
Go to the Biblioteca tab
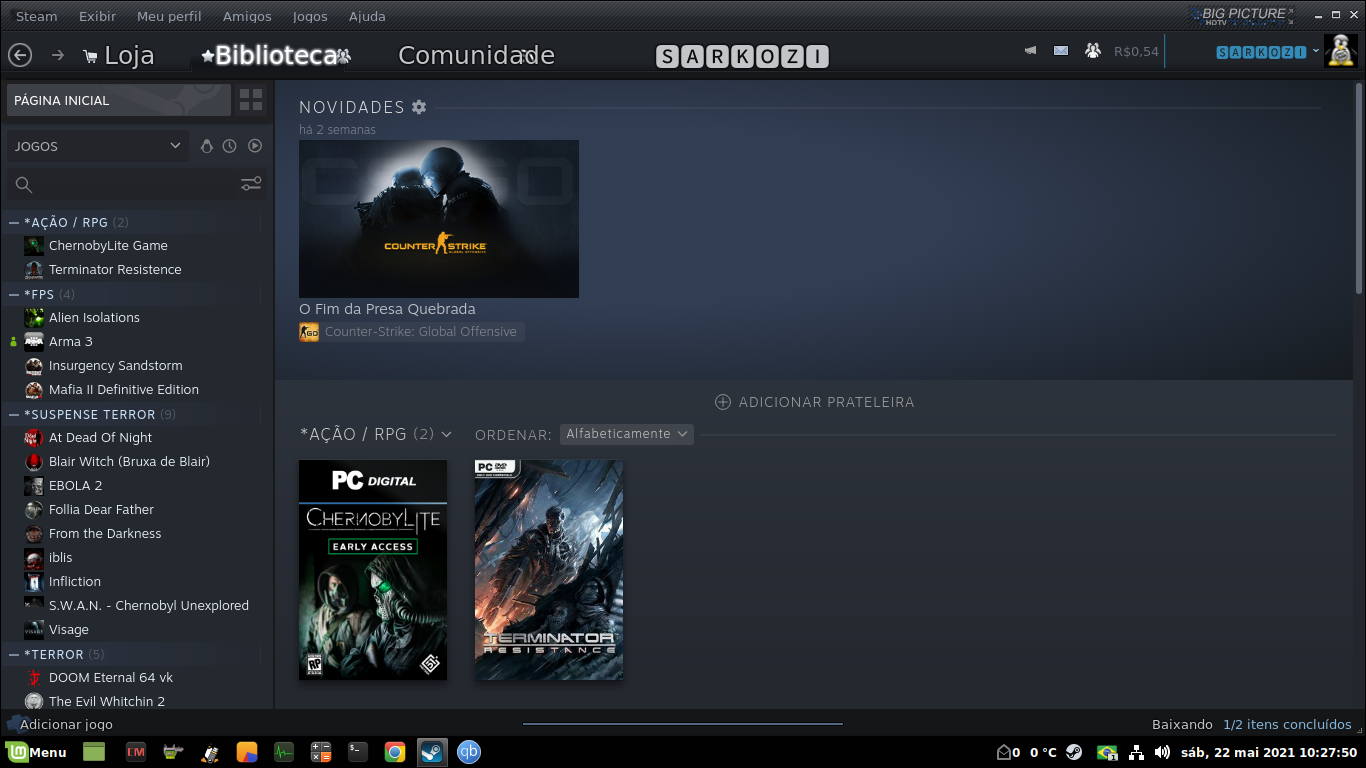click(275, 55)
